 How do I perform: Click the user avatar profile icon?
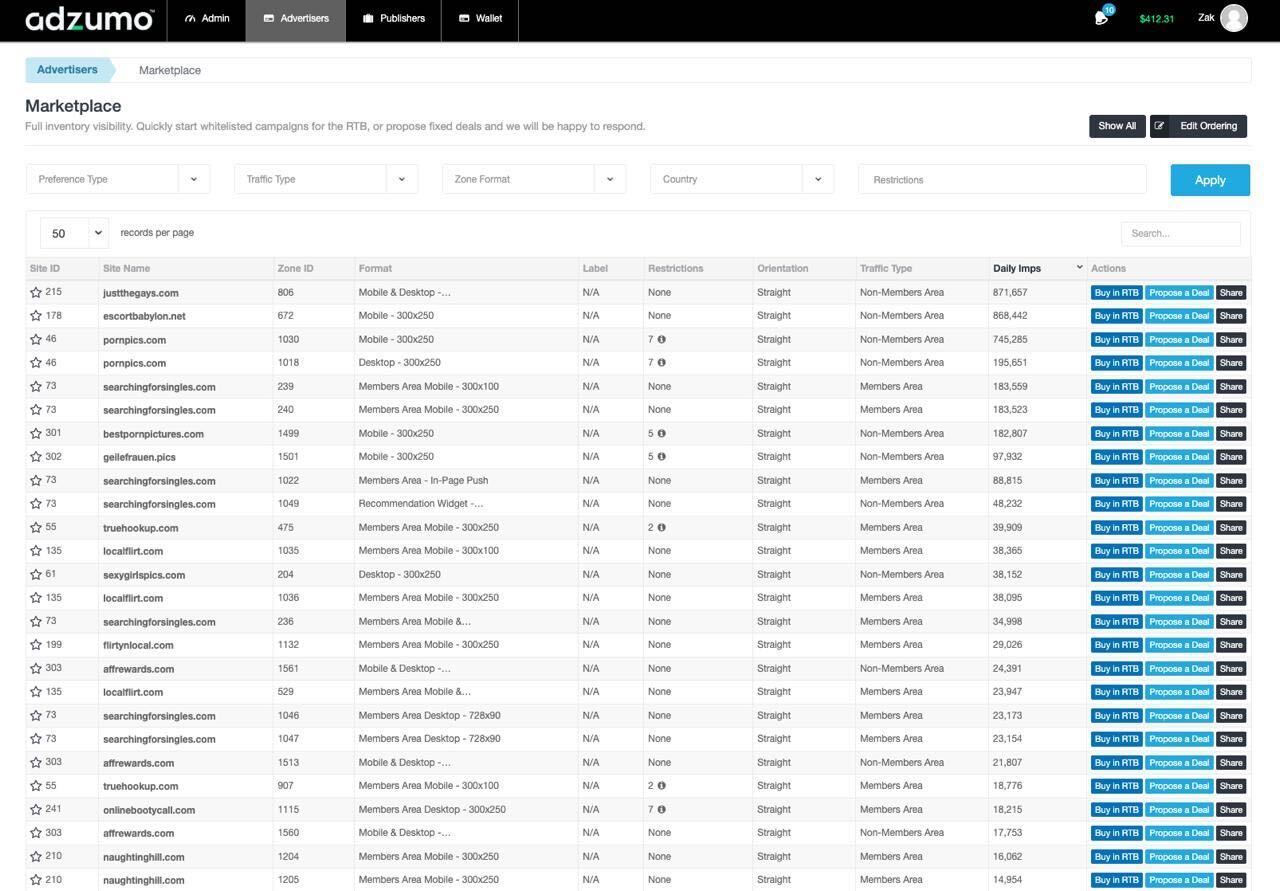pos(1233,18)
